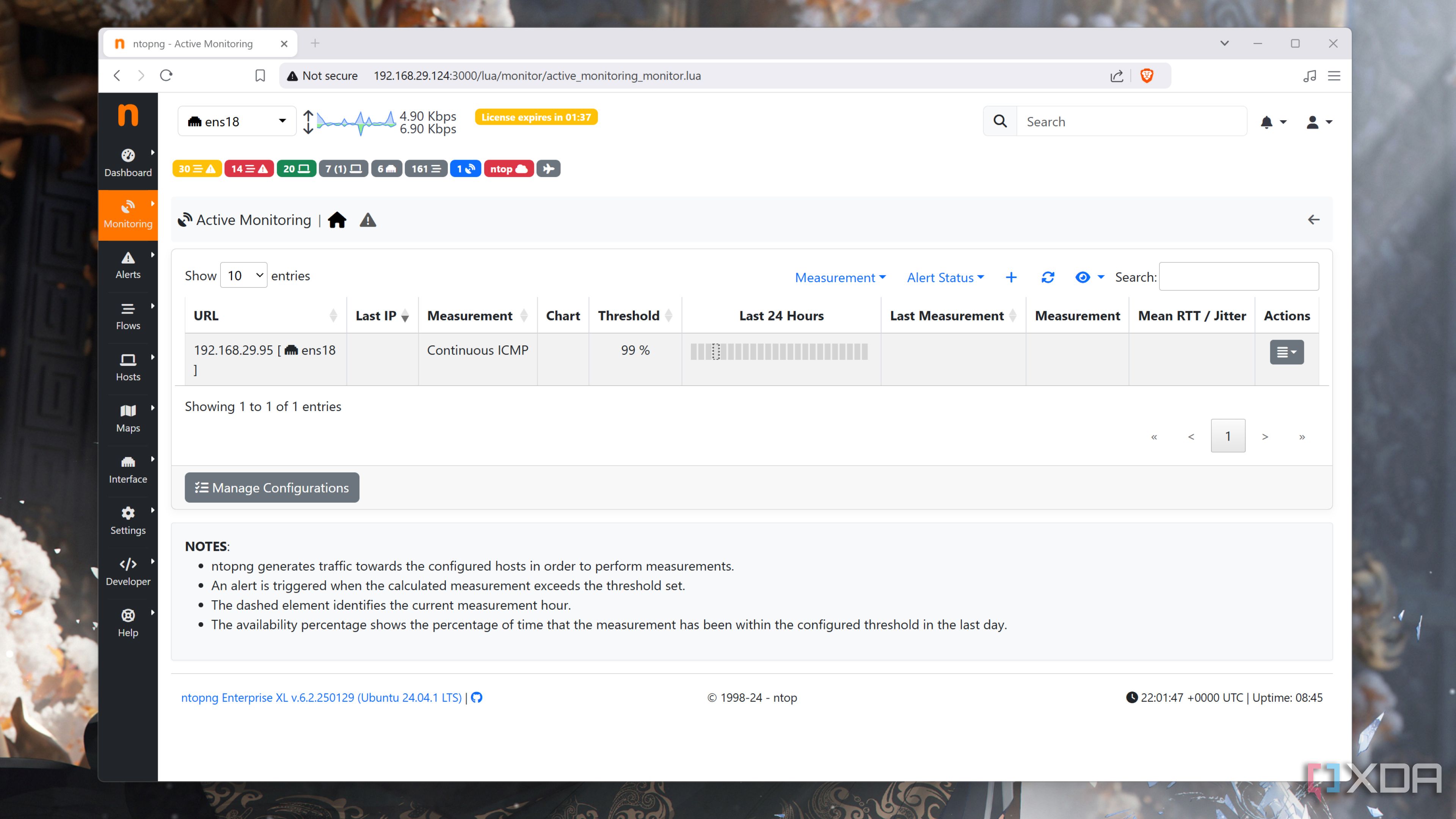The width and height of the screenshot is (1456, 819).
Task: Open the GitHub icon link in footer
Action: [477, 698]
